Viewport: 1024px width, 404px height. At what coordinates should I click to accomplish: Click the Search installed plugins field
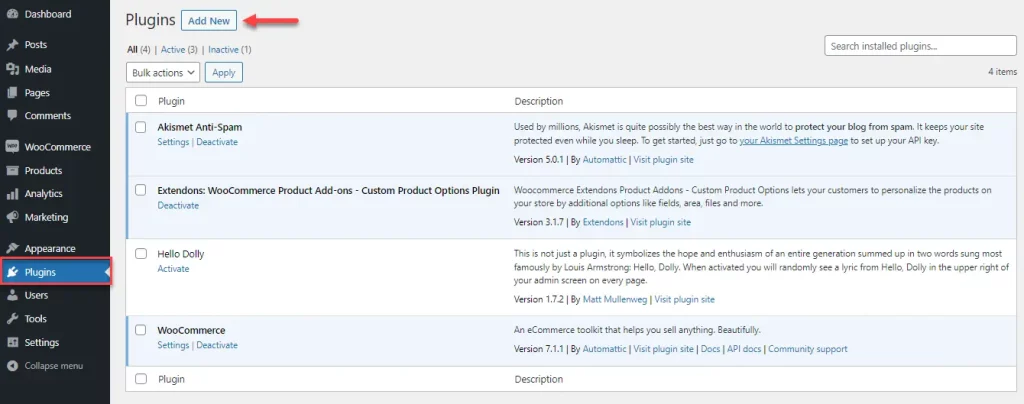920,46
